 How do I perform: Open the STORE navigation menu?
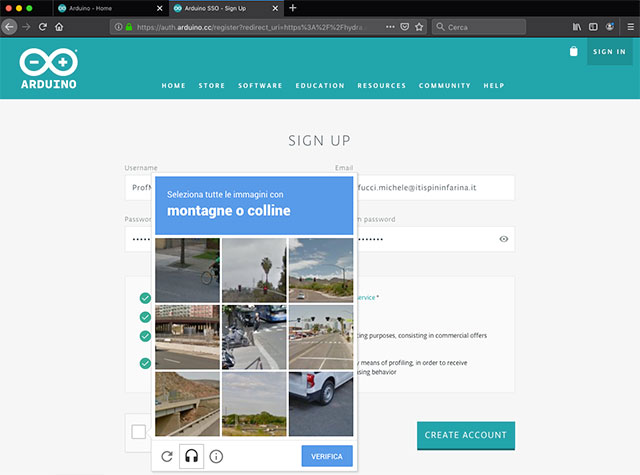[211, 86]
